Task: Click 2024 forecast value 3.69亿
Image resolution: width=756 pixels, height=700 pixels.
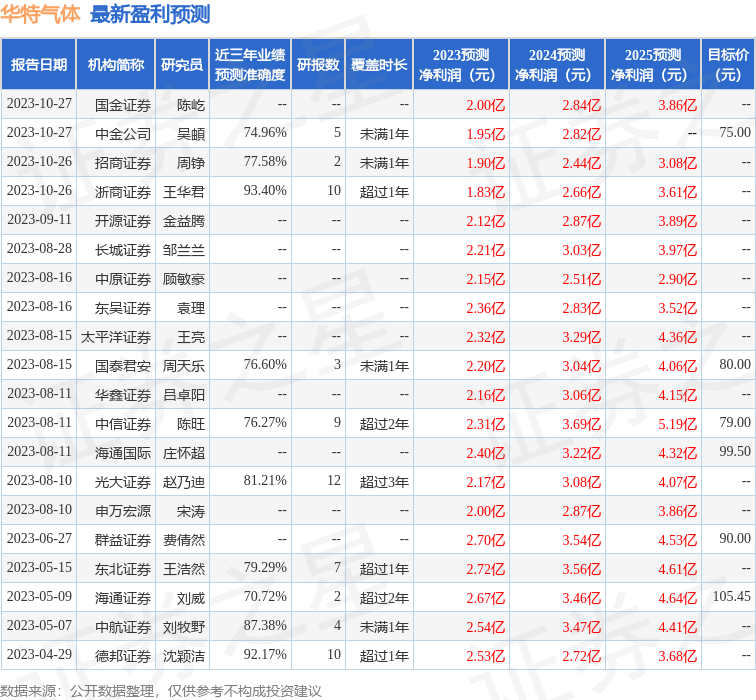Action: pyautogui.click(x=581, y=424)
